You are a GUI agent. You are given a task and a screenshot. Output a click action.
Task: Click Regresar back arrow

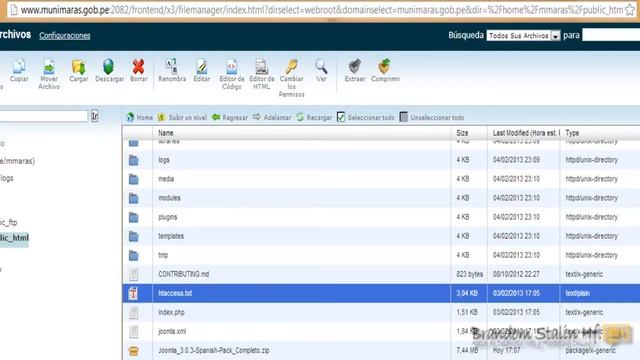click(230, 118)
